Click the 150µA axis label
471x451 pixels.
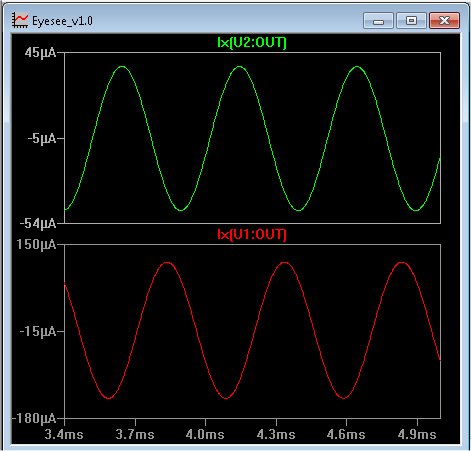[37, 245]
